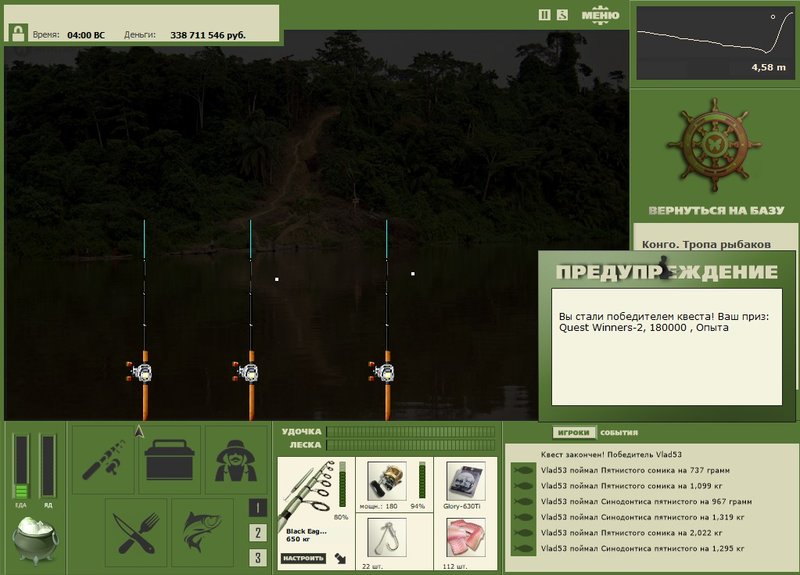
Task: Switch to rod slot 3
Action: point(258,558)
